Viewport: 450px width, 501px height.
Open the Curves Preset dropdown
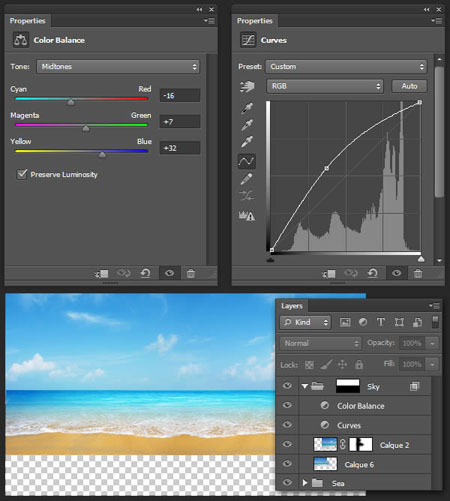[x=346, y=67]
